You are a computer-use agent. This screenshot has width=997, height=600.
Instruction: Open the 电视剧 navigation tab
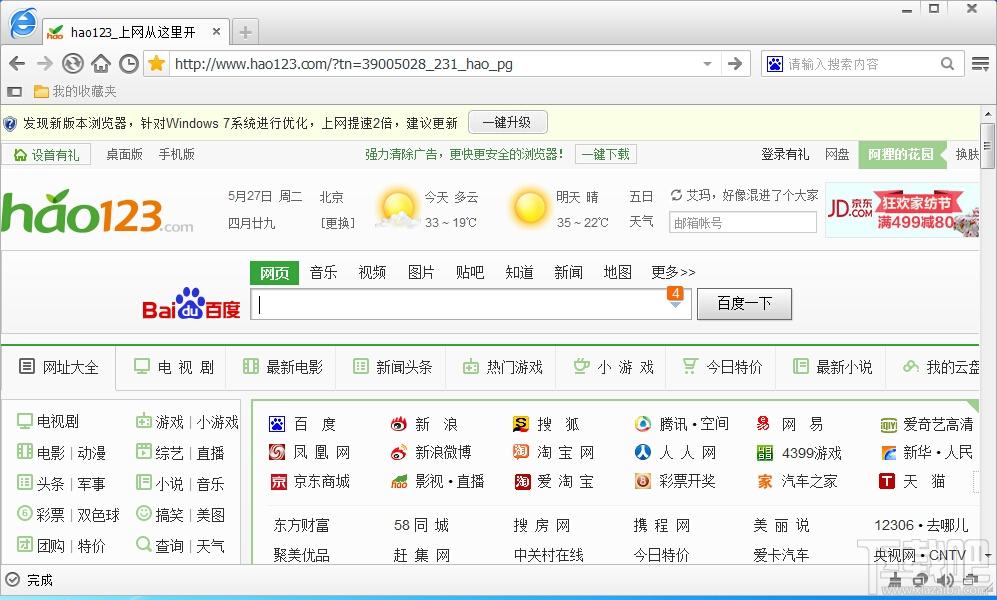pyautogui.click(x=172, y=367)
